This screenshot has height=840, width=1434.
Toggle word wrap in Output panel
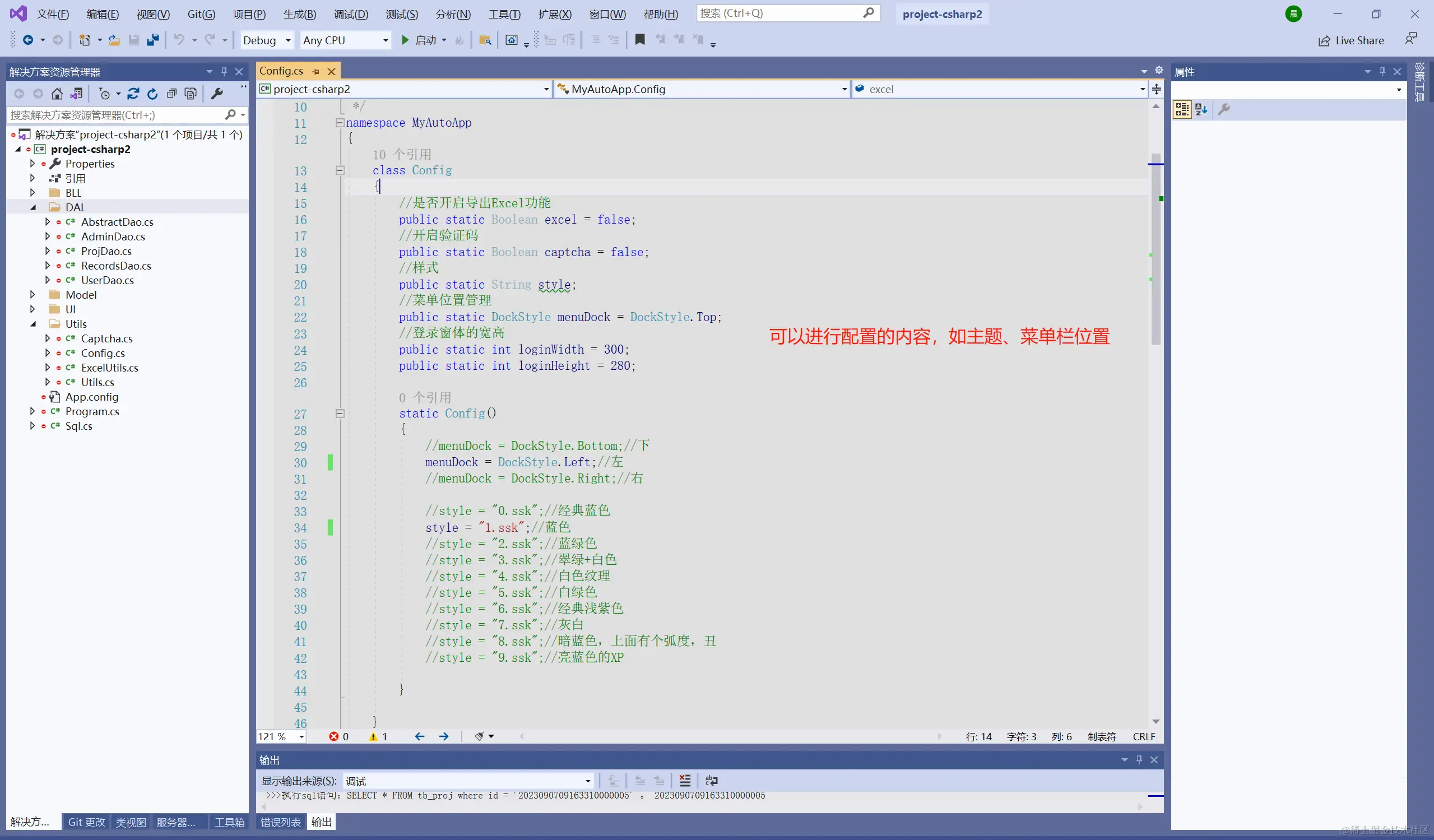pyautogui.click(x=711, y=781)
